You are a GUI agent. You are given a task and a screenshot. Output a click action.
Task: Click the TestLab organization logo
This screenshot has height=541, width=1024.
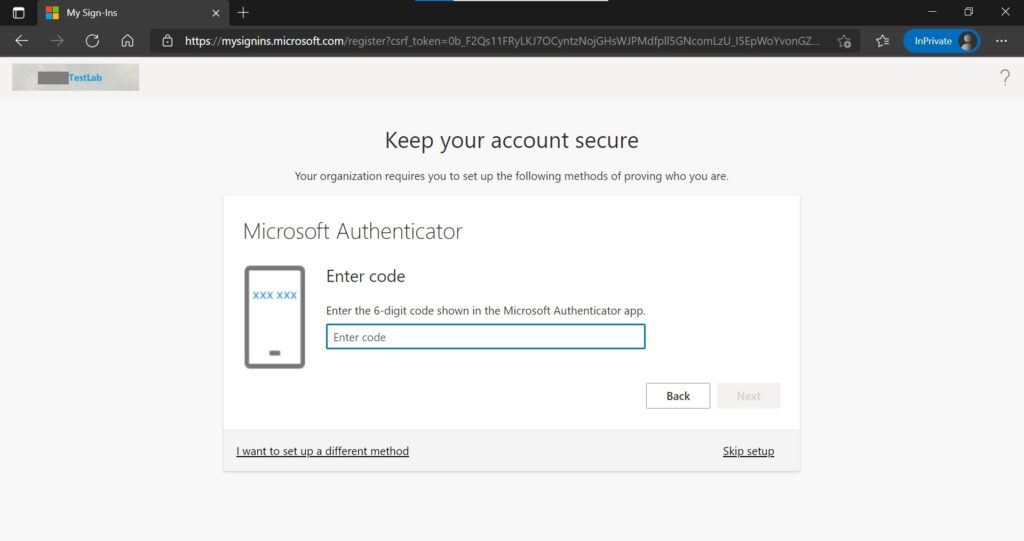point(76,77)
